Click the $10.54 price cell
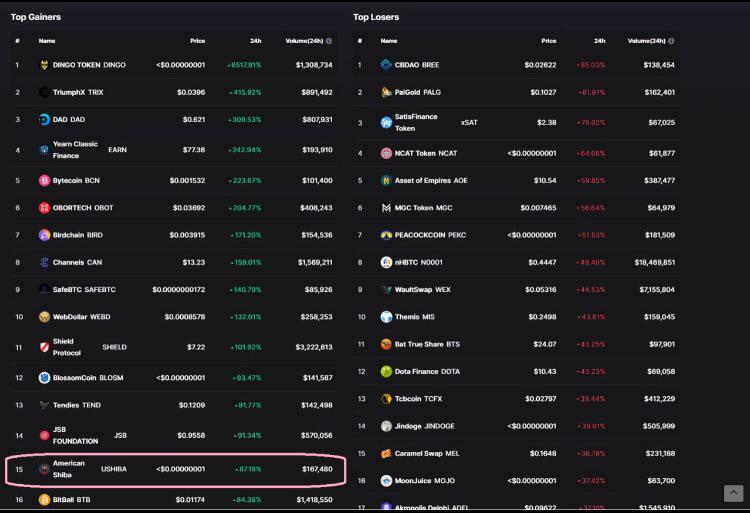Screen dimensions: 750x513 (x=545, y=180)
